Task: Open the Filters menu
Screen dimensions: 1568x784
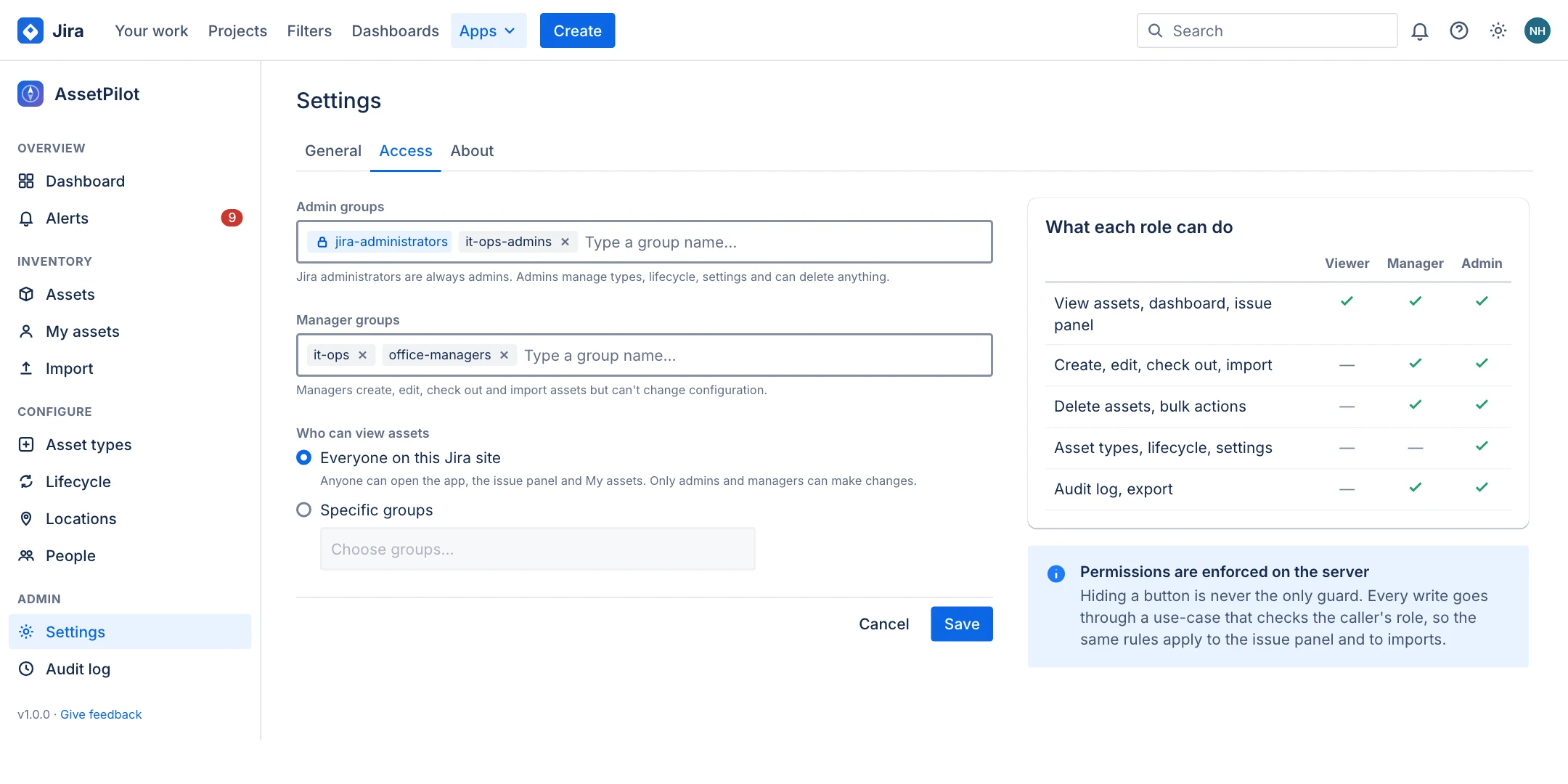Action: [309, 30]
